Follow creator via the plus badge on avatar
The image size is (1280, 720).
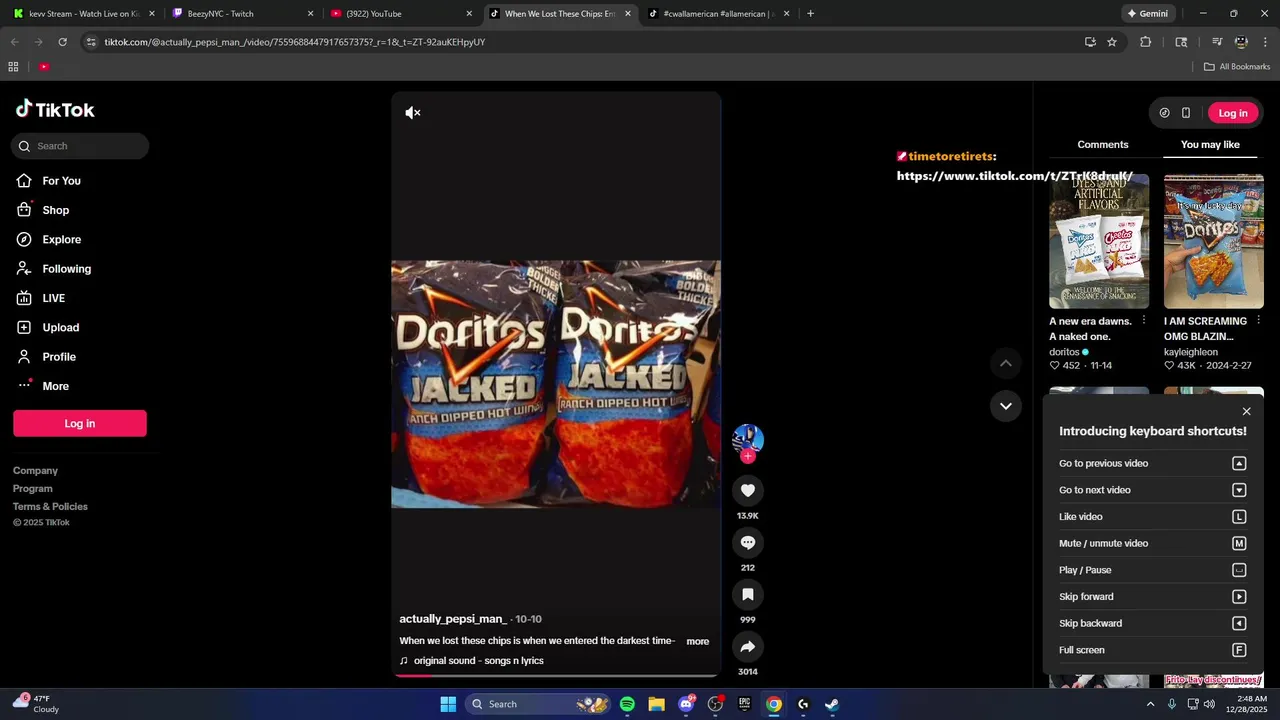(747, 456)
